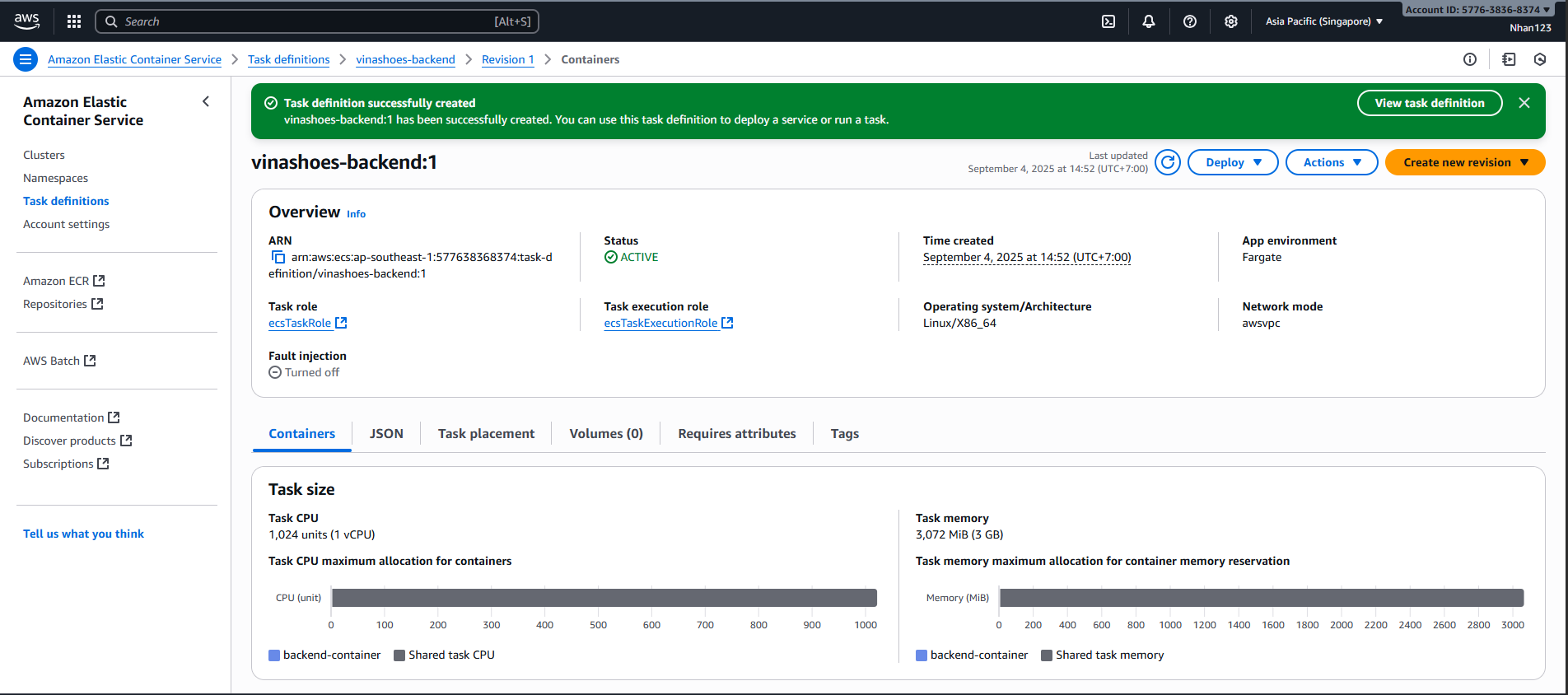The width and height of the screenshot is (1568, 695).
Task: Click the search magnifier icon
Action: 111,21
